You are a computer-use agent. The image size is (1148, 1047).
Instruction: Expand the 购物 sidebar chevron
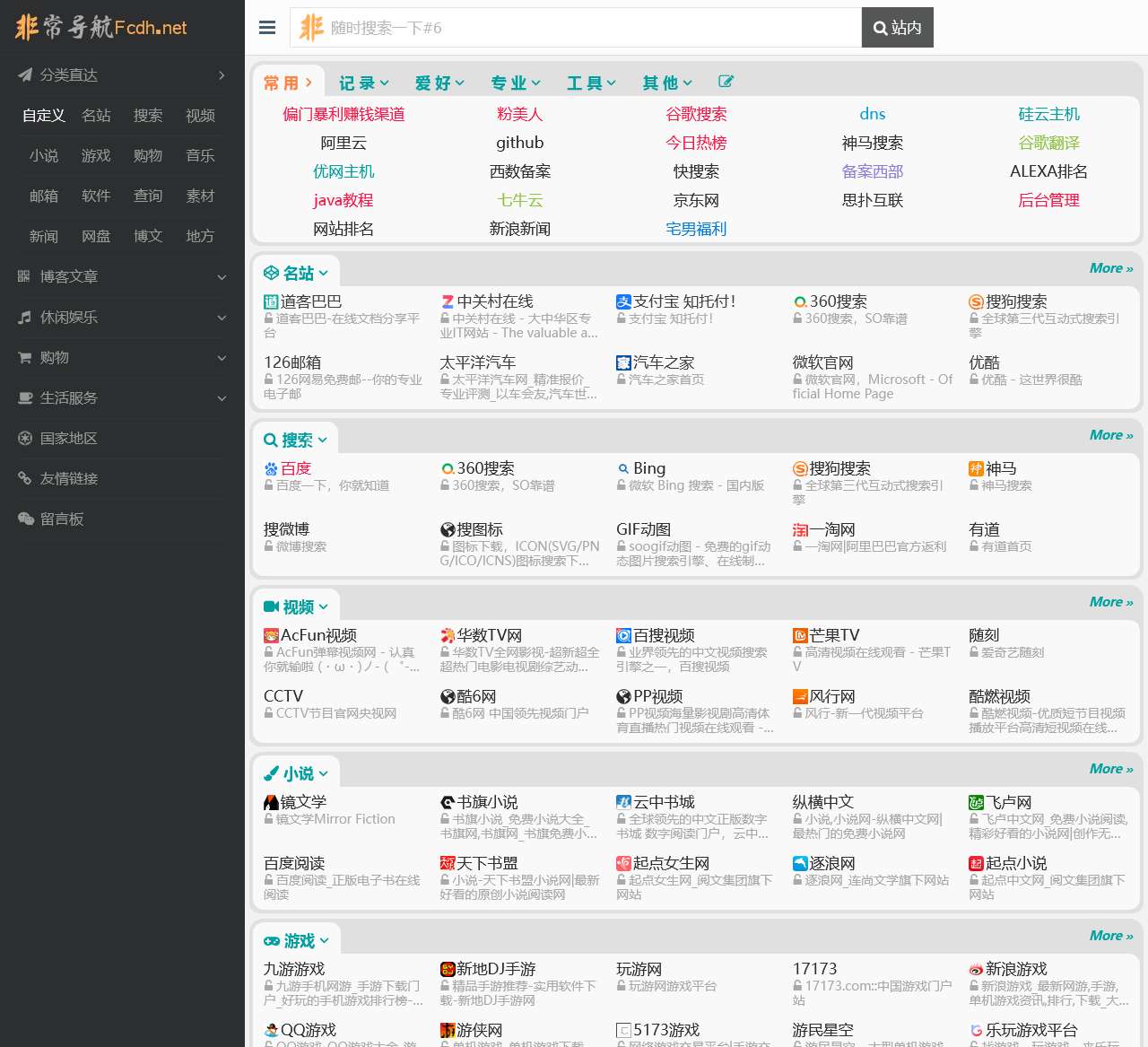222,358
